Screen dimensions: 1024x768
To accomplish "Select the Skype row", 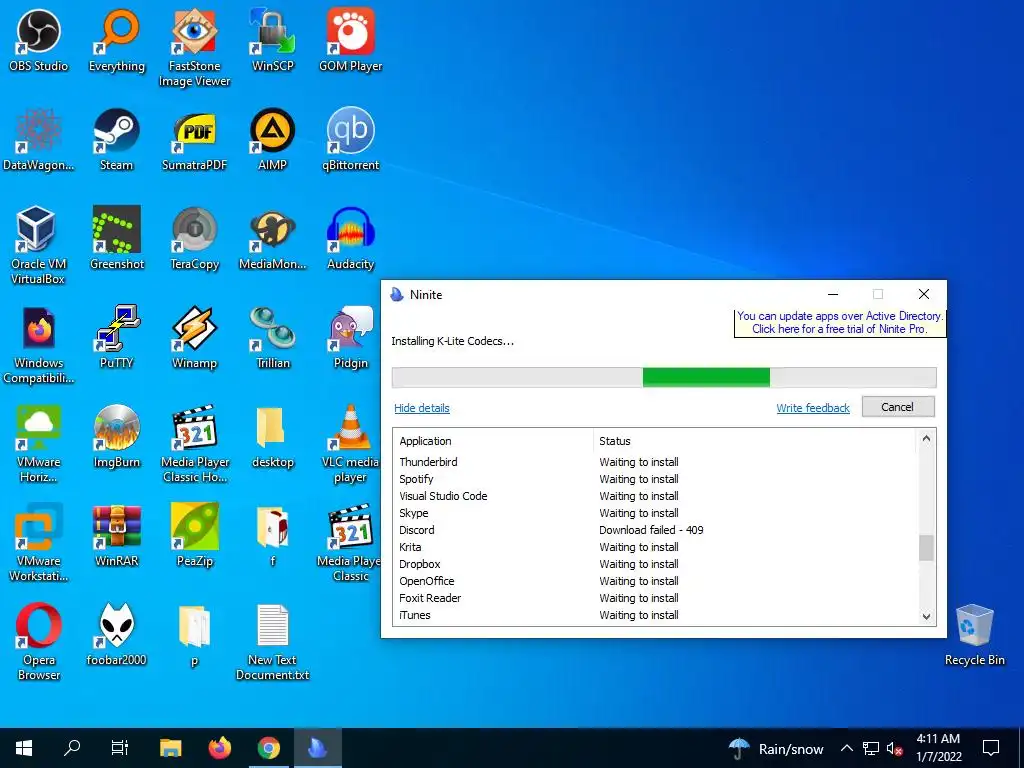I will pos(655,513).
